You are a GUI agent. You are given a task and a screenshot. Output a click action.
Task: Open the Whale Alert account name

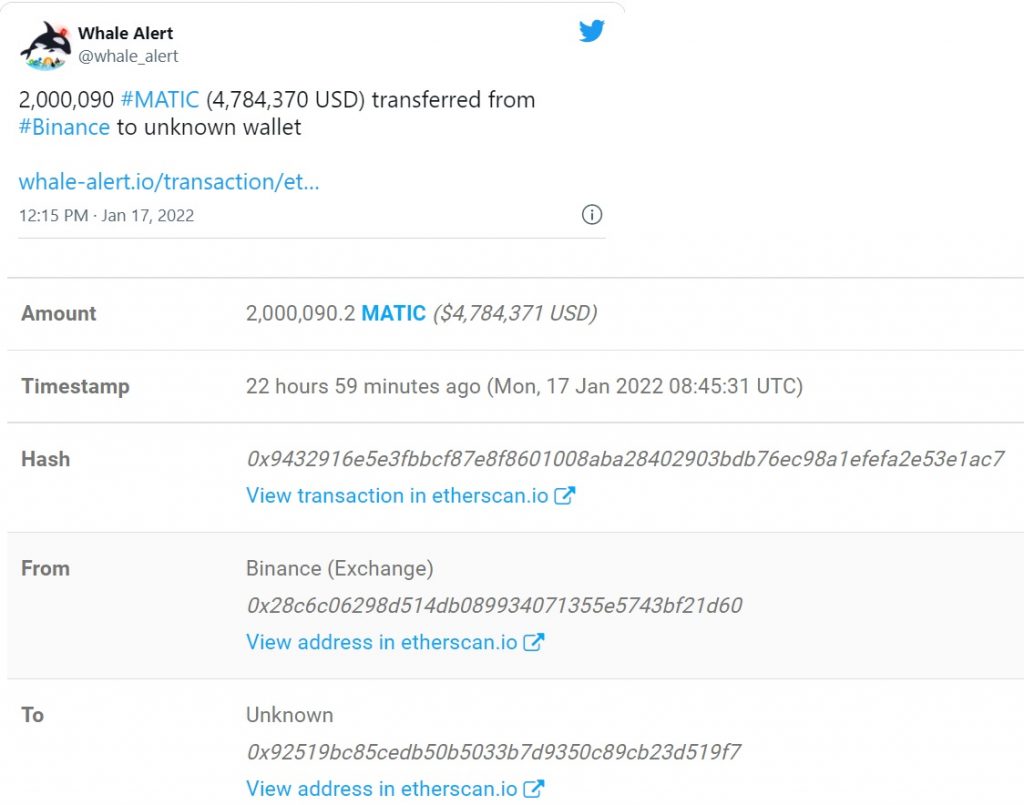tap(125, 33)
